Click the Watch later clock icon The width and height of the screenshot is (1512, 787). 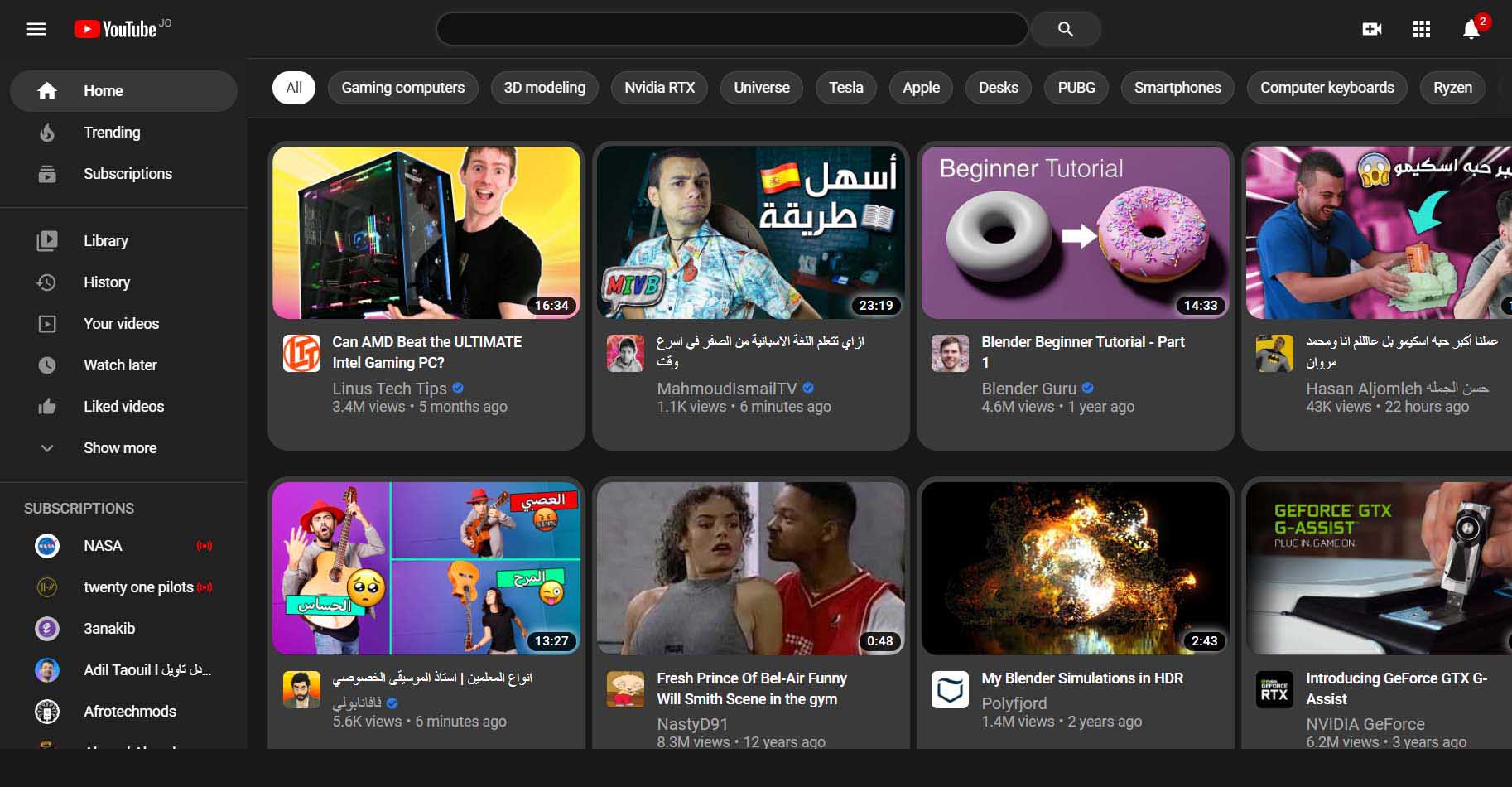coord(47,365)
